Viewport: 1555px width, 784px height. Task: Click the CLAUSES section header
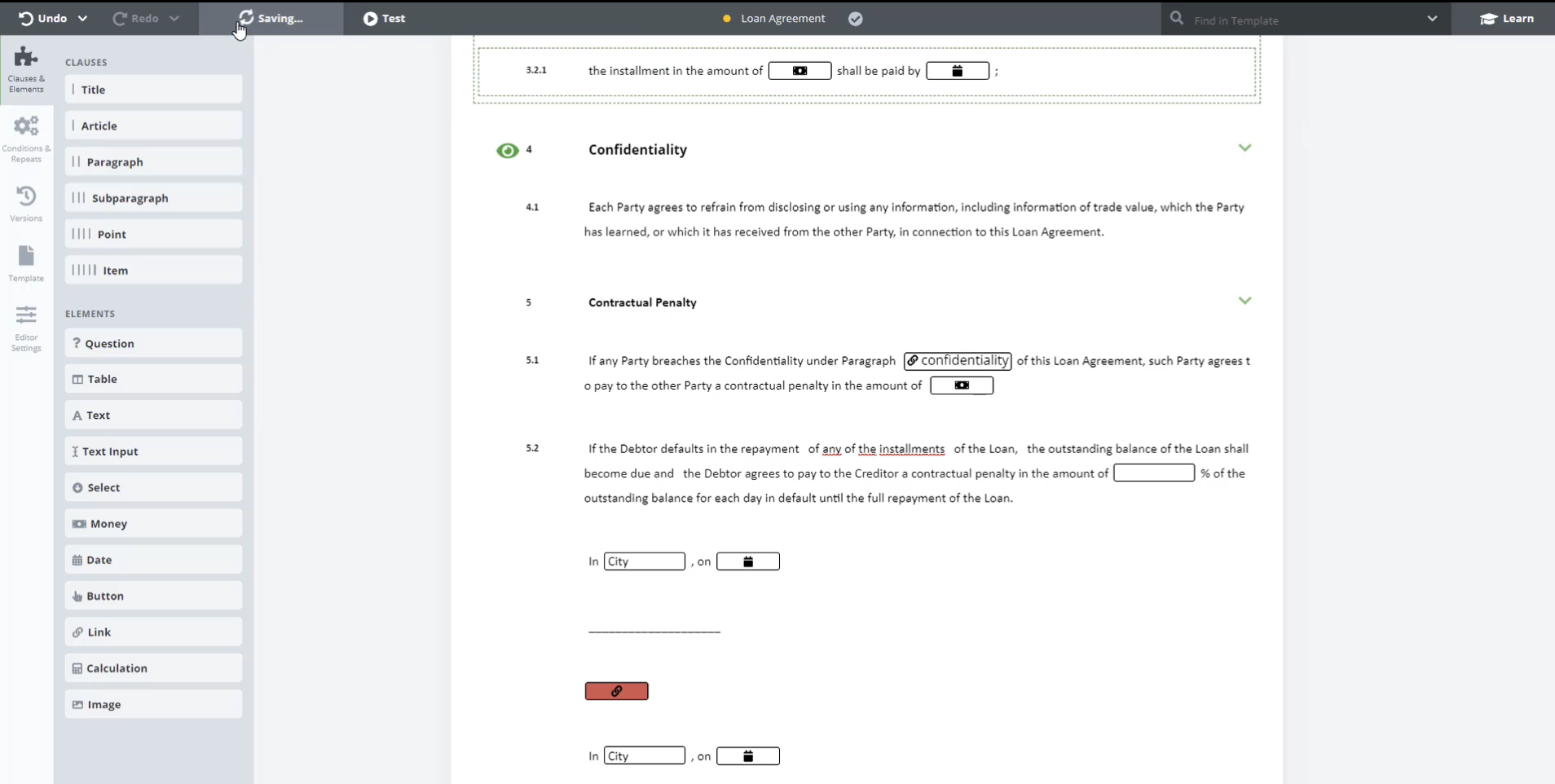click(86, 62)
